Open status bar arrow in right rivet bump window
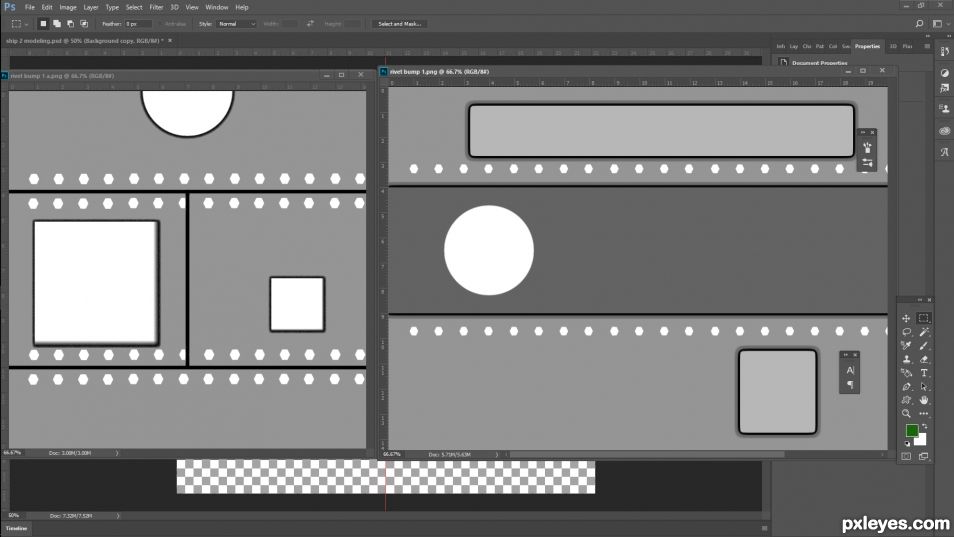The width and height of the screenshot is (954, 537). click(x=496, y=454)
